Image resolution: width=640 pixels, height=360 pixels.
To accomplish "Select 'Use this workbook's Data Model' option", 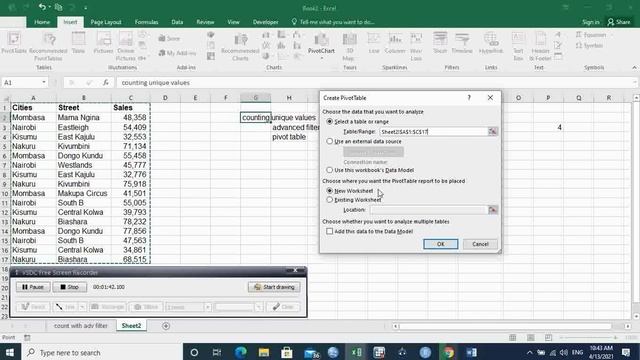I will click(x=330, y=170).
